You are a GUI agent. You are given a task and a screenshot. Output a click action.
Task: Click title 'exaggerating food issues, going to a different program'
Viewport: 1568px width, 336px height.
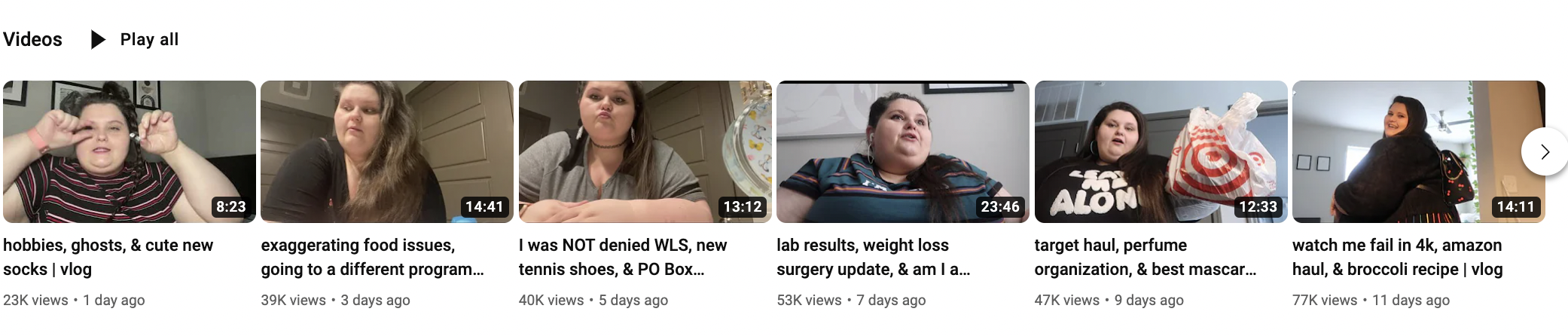[x=373, y=257]
